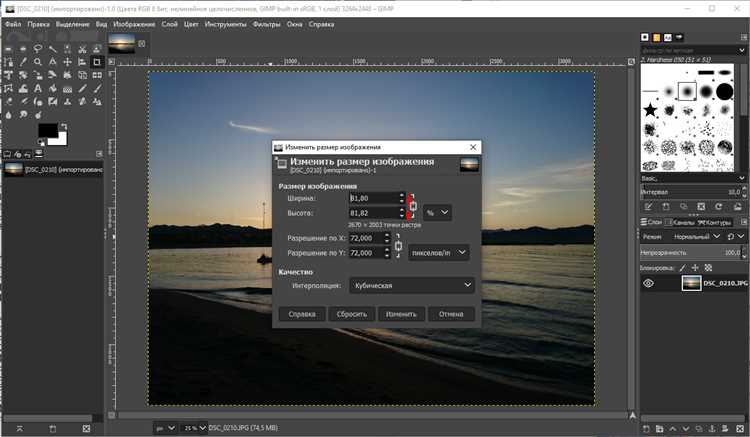Open the percent unit dropdown for size
Screen dimensions: 750x437
click(437, 213)
